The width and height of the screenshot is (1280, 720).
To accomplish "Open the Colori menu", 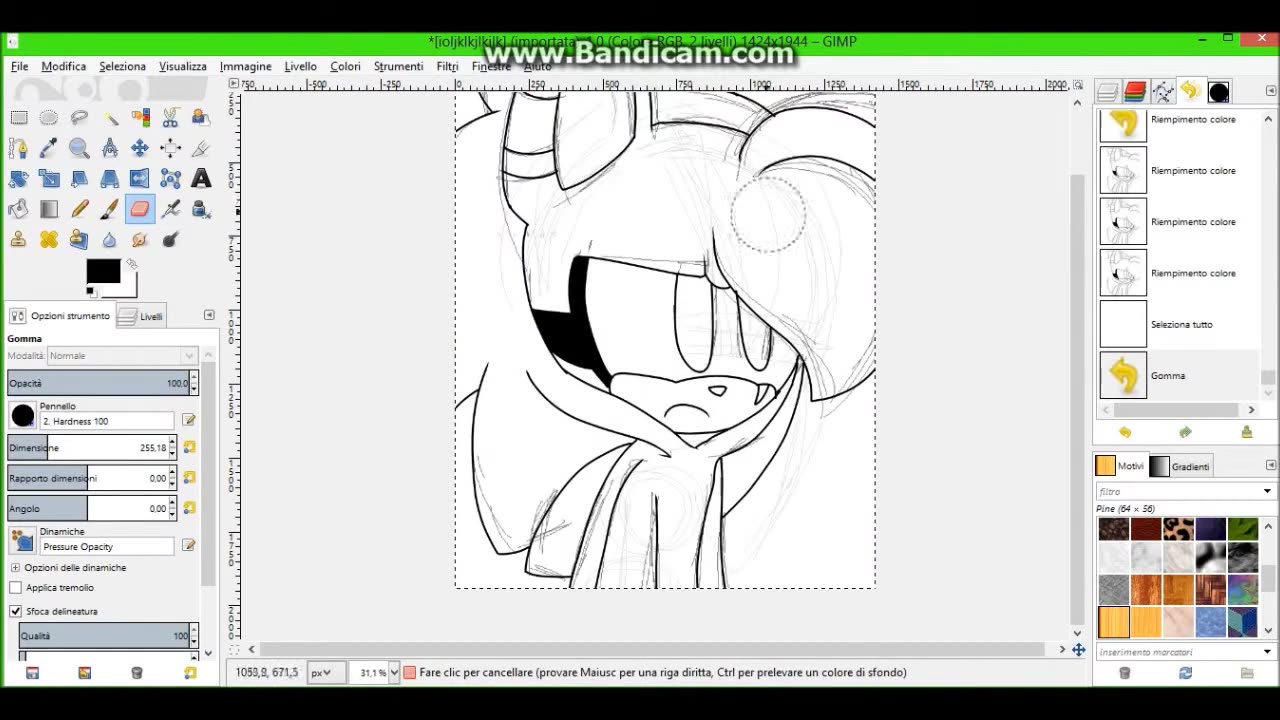I will coord(345,66).
